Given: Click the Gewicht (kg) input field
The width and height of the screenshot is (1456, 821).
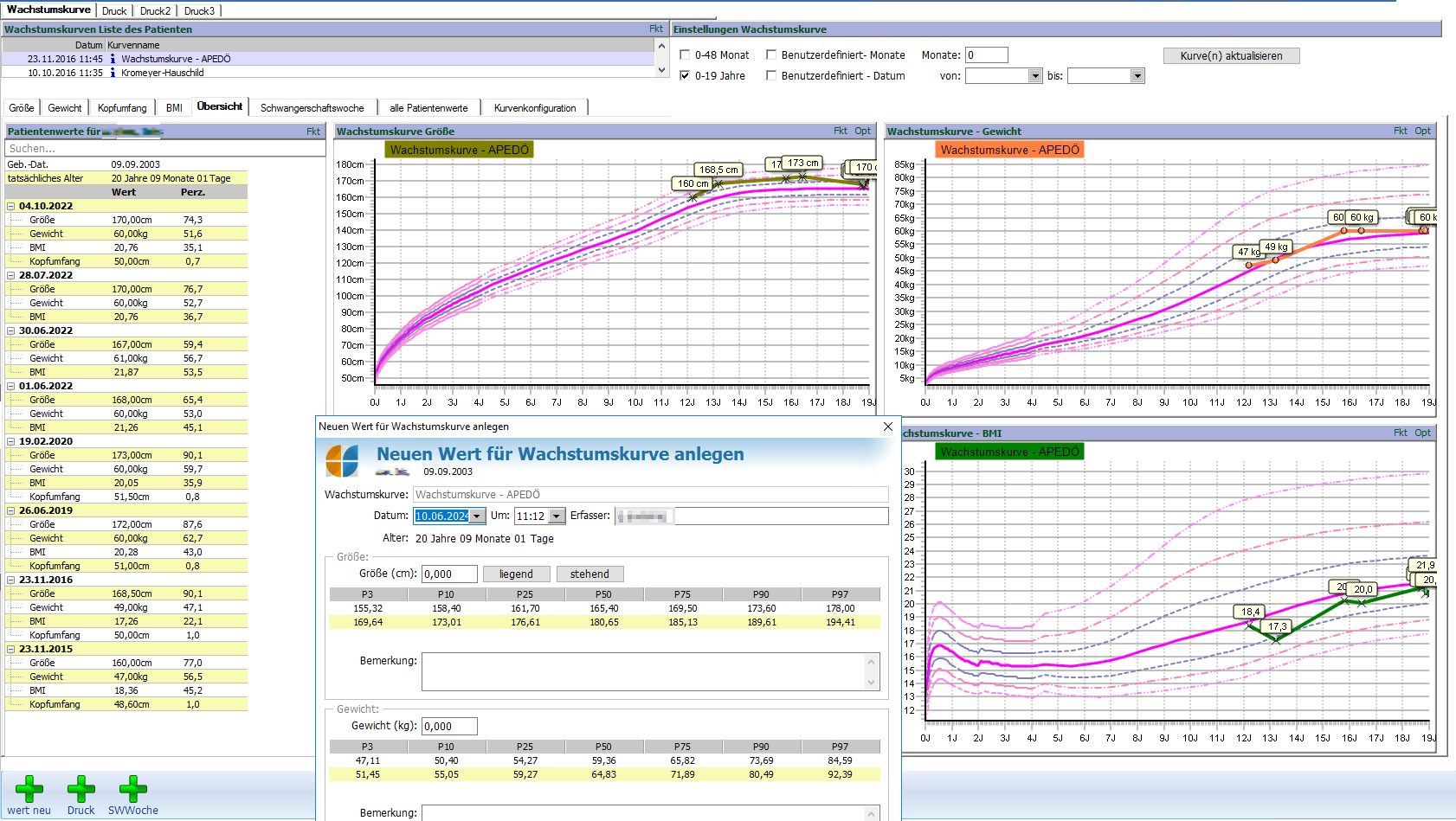Looking at the screenshot, I should (449, 727).
